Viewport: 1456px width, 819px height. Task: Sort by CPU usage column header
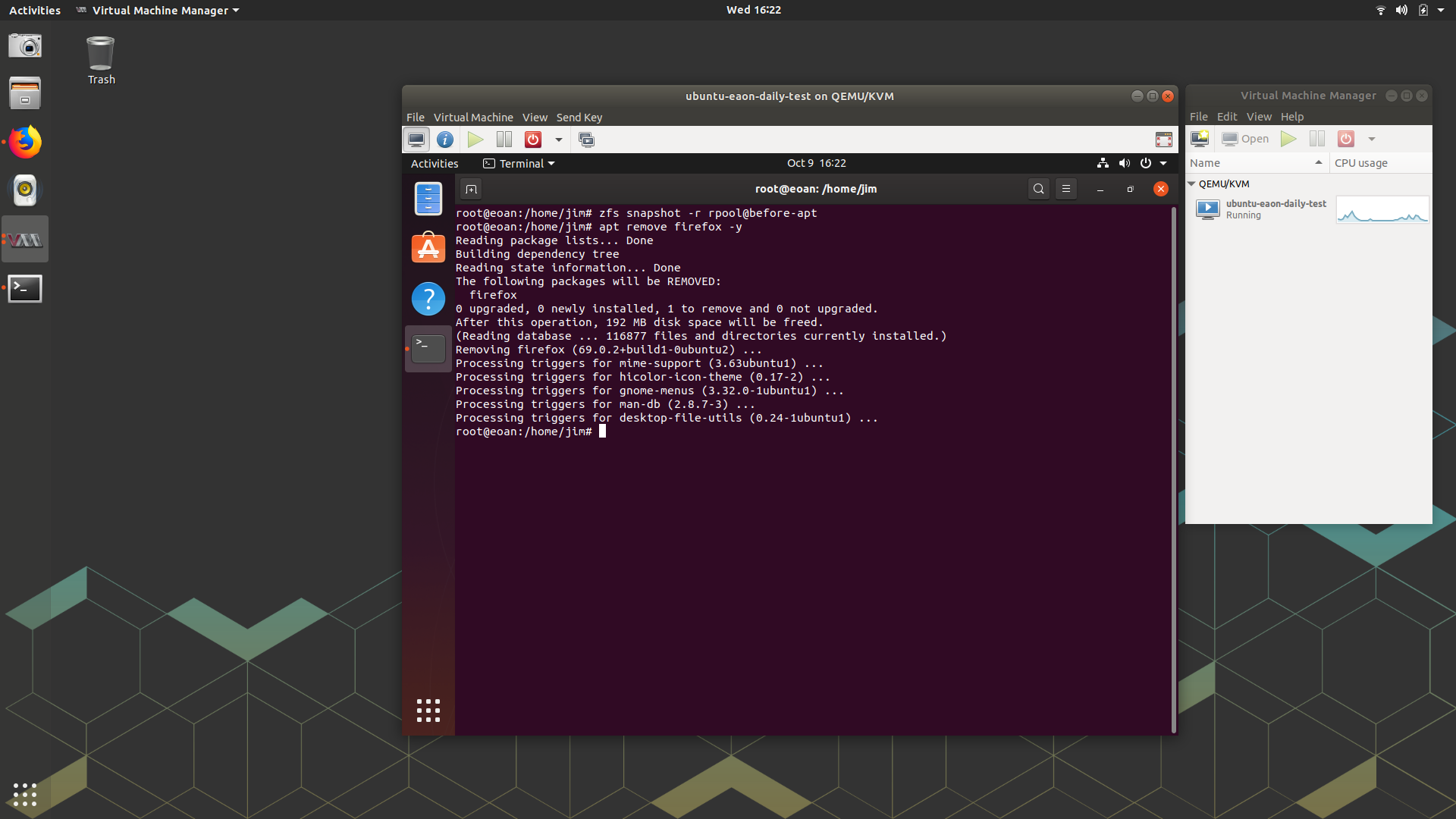pos(1380,163)
